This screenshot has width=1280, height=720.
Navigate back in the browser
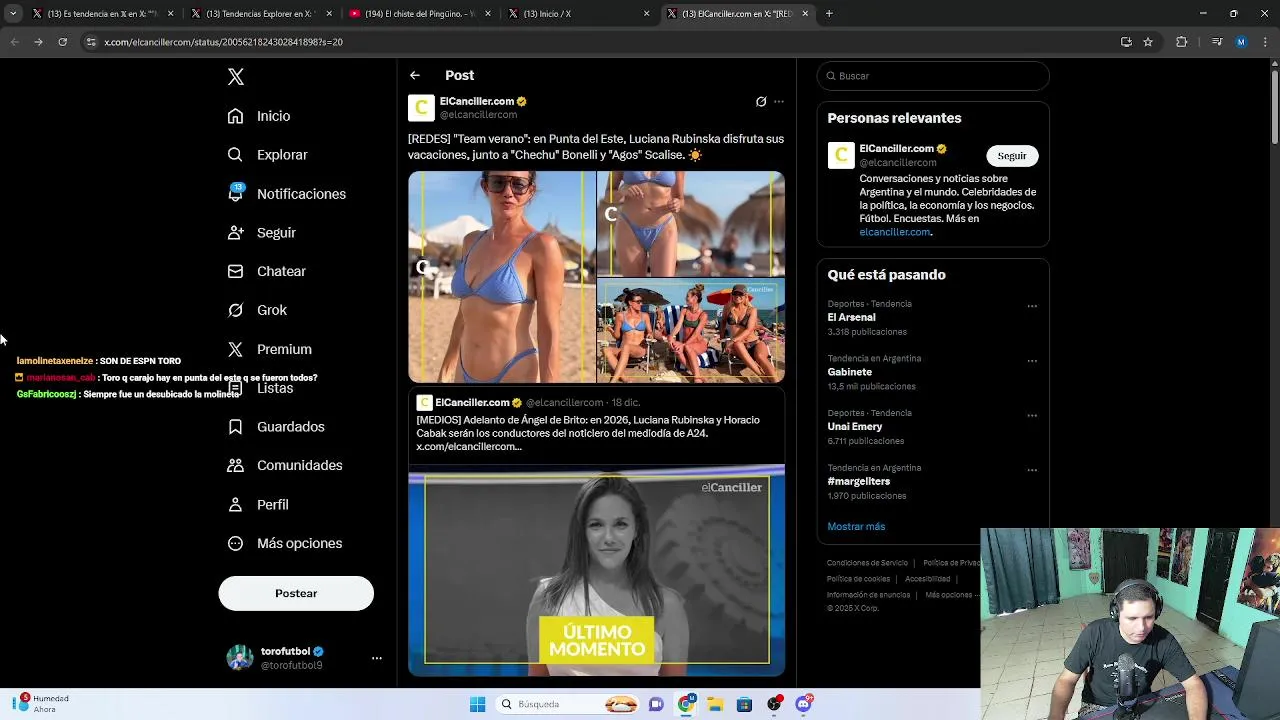coord(14,42)
